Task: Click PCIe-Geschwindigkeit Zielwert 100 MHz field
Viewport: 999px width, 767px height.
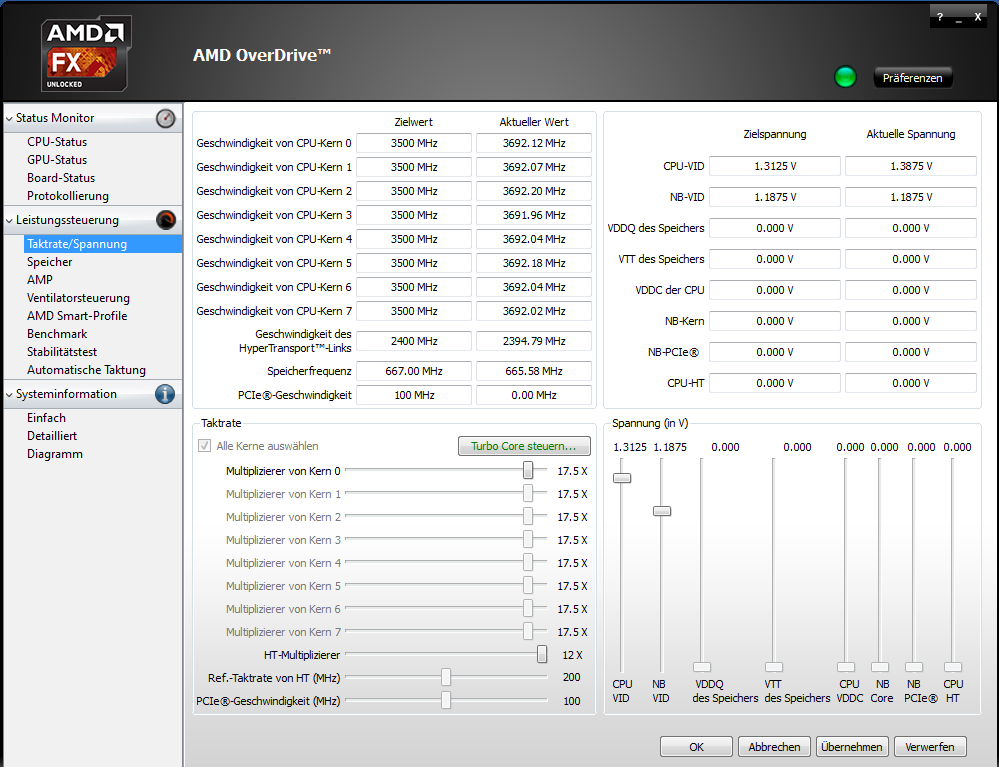Action: (x=414, y=395)
